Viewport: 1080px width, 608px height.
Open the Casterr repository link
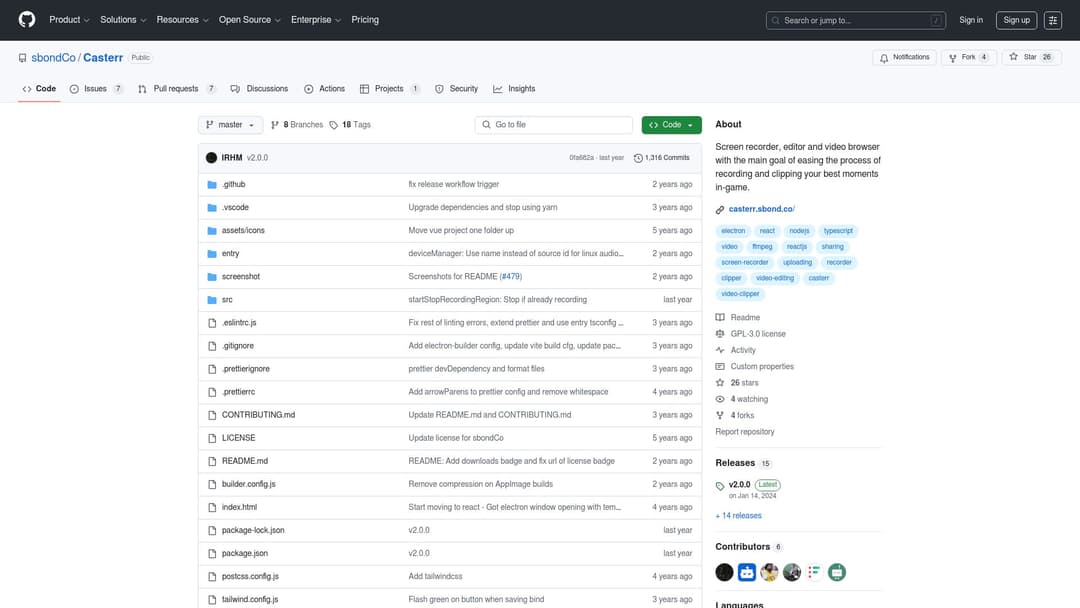(103, 58)
